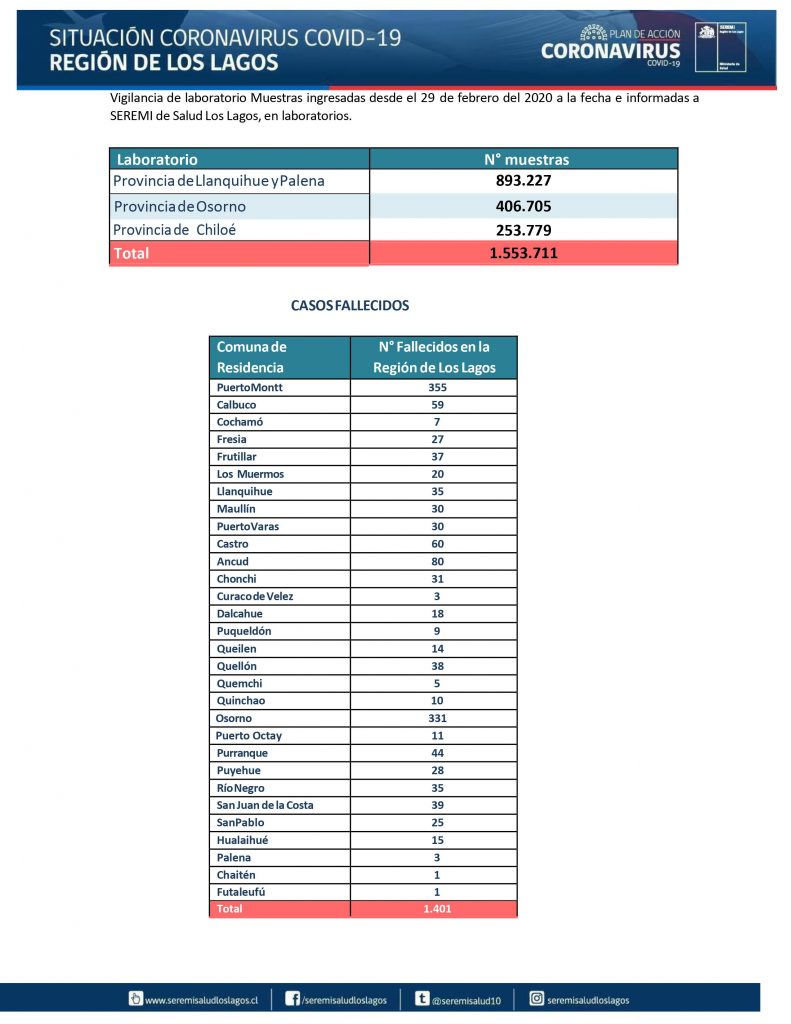Click the website cursor icon in footer
Image resolution: width=791 pixels, height=1024 pixels.
click(135, 998)
